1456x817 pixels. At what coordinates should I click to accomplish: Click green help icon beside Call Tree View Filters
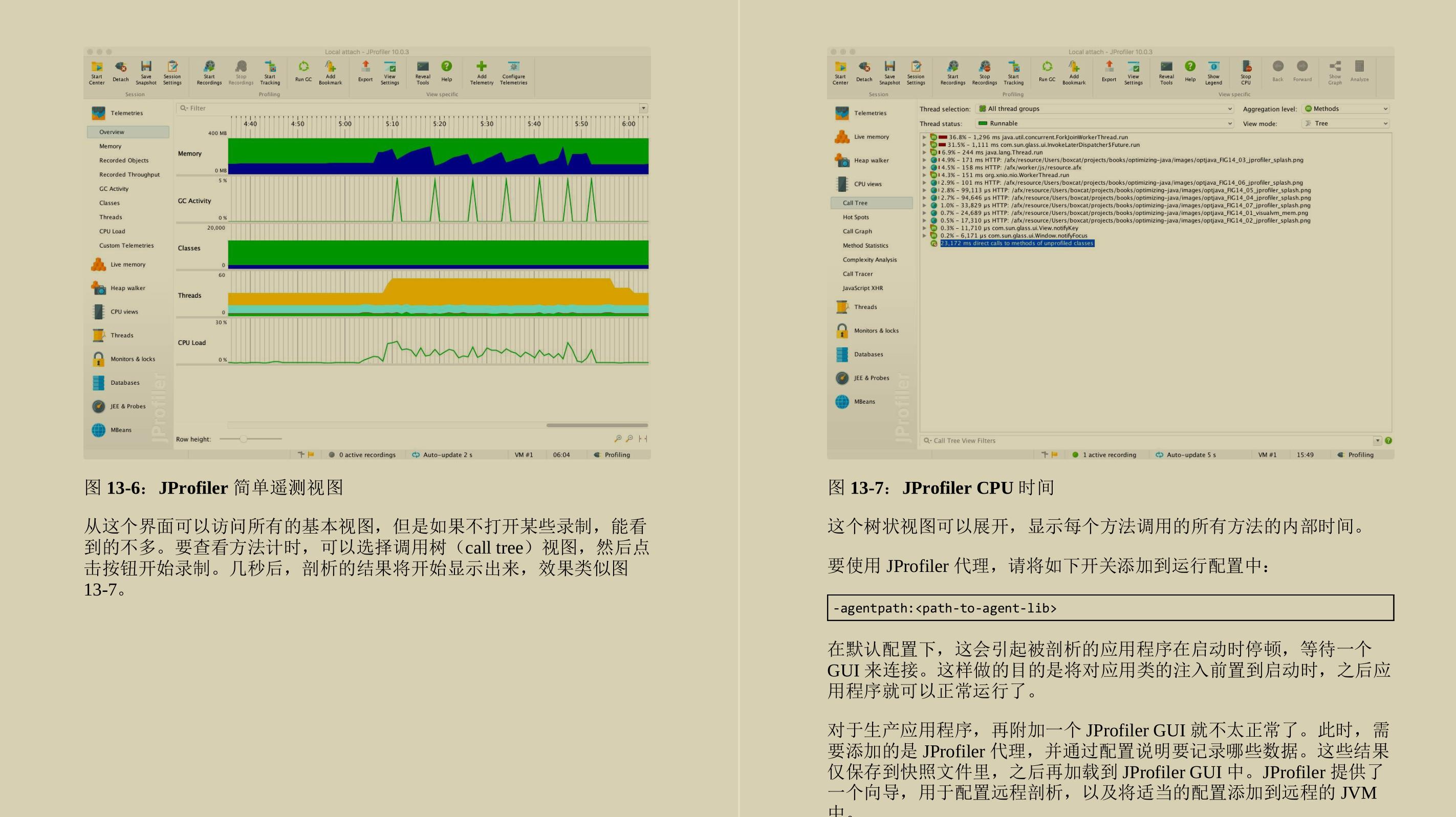coord(1388,440)
